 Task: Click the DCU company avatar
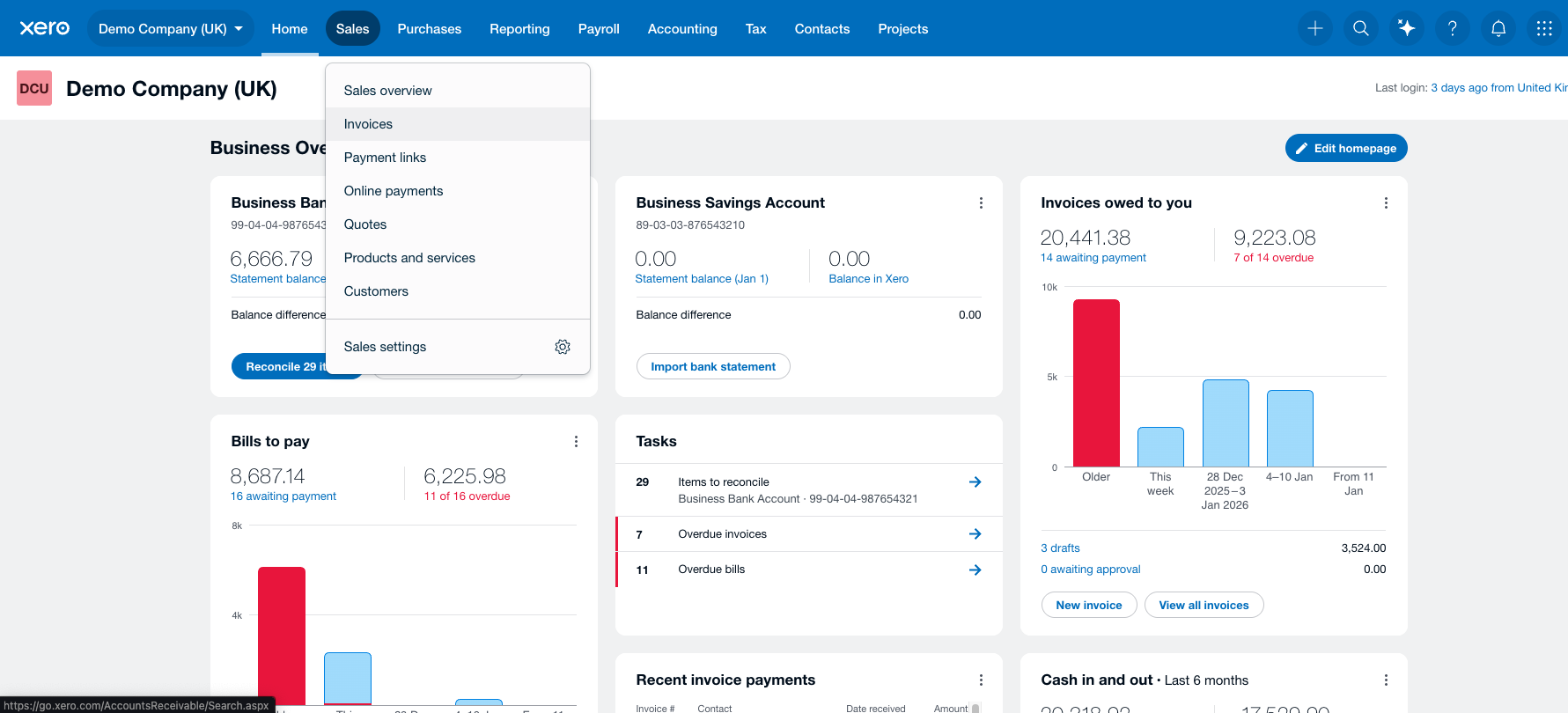tap(34, 88)
